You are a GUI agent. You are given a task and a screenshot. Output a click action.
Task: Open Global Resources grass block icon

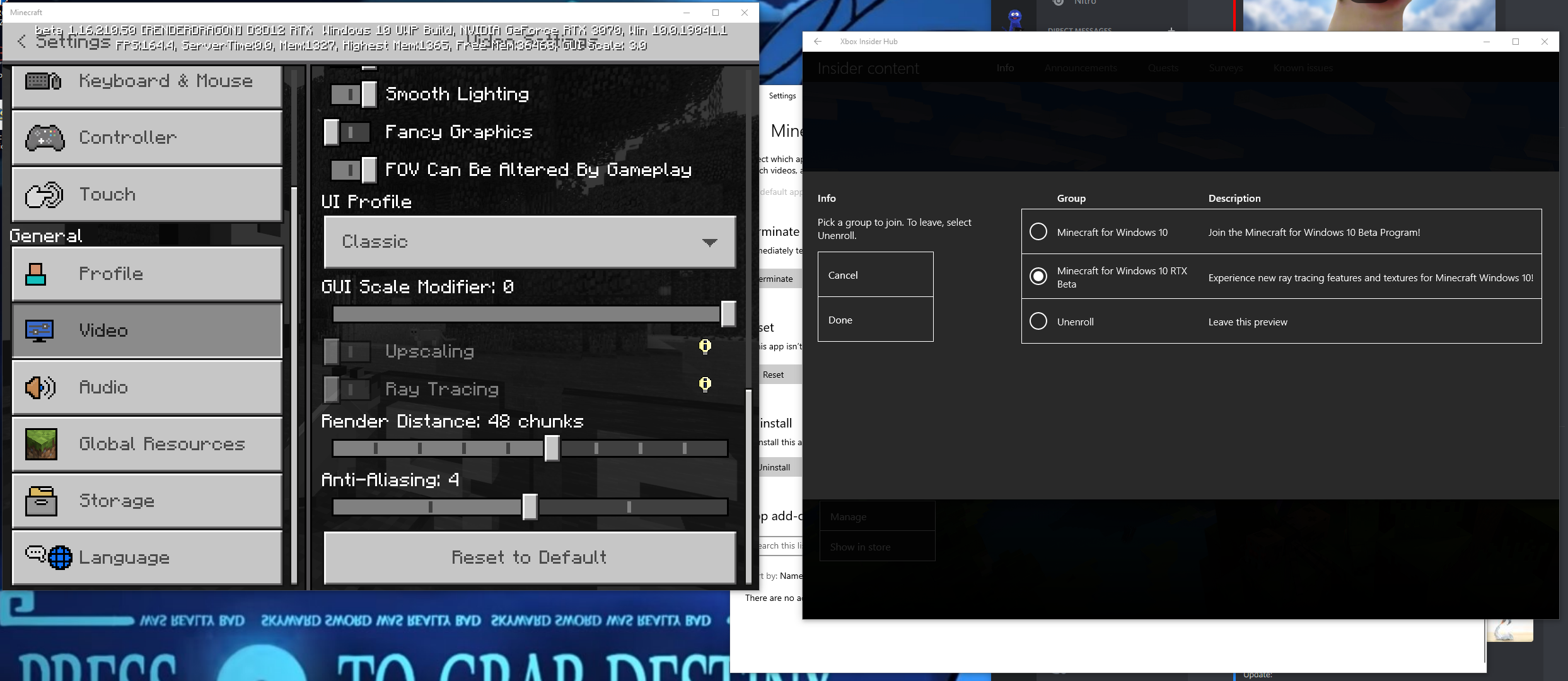[41, 444]
